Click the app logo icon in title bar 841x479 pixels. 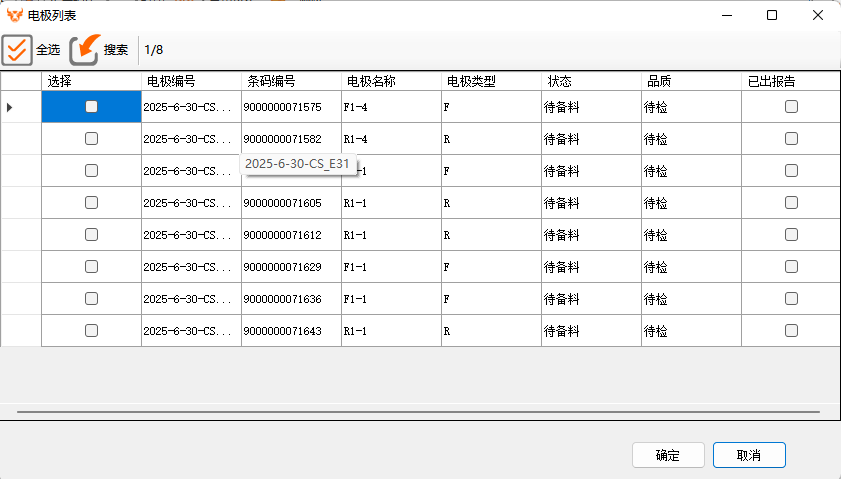(14, 15)
